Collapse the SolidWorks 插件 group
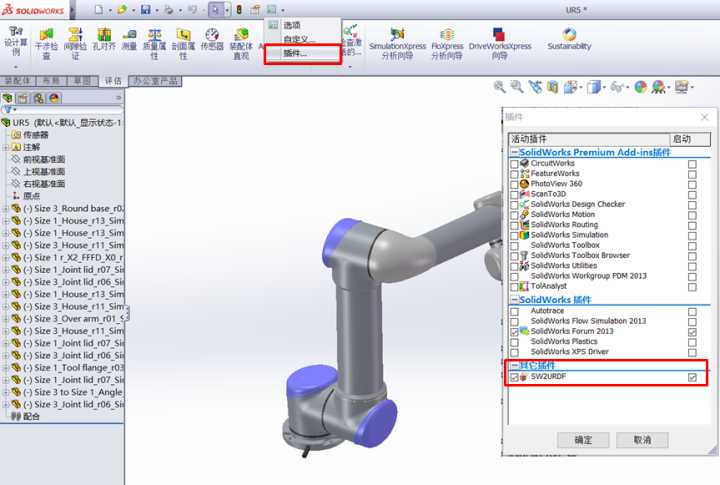Screen dimensions: 720x485 [x=515, y=300]
